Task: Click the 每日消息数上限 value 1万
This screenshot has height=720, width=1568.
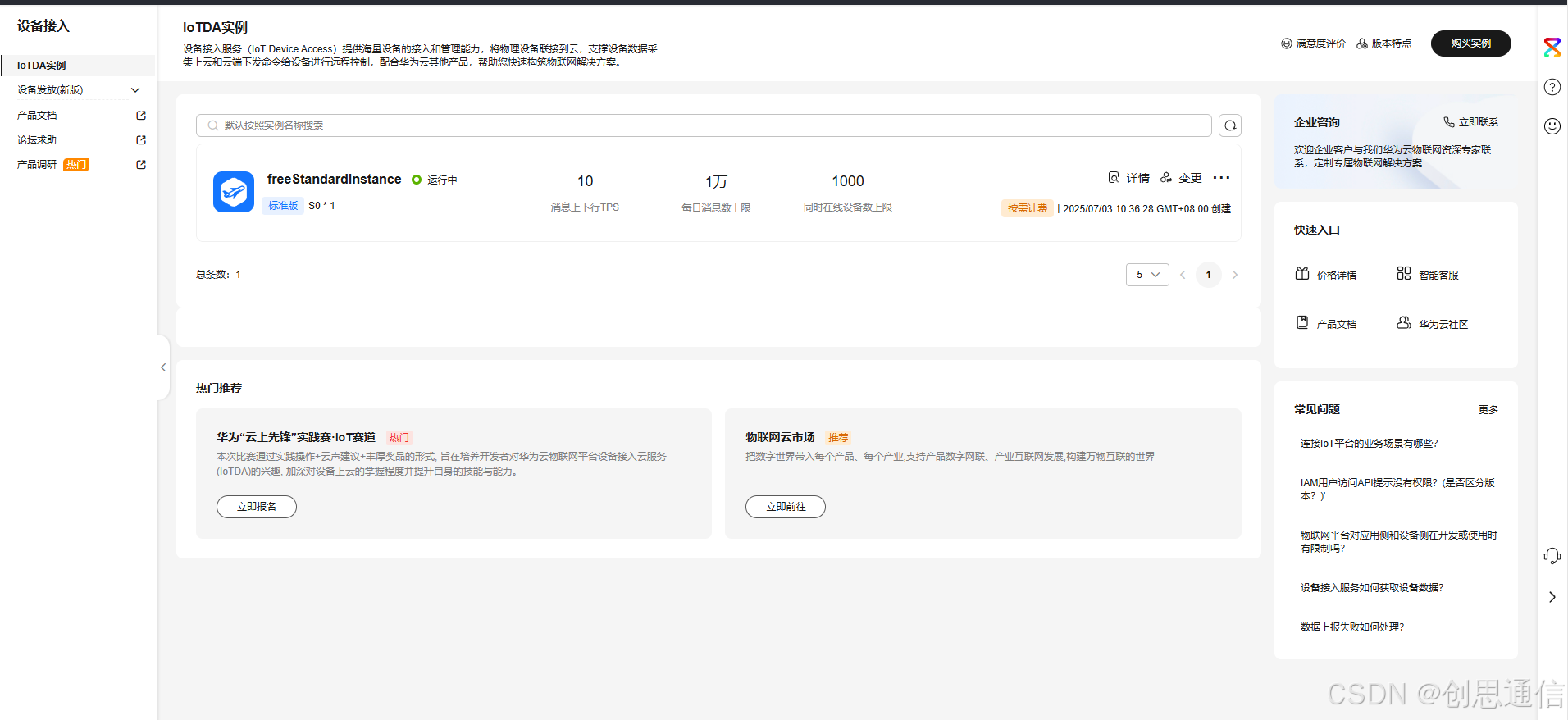Action: coord(716,181)
